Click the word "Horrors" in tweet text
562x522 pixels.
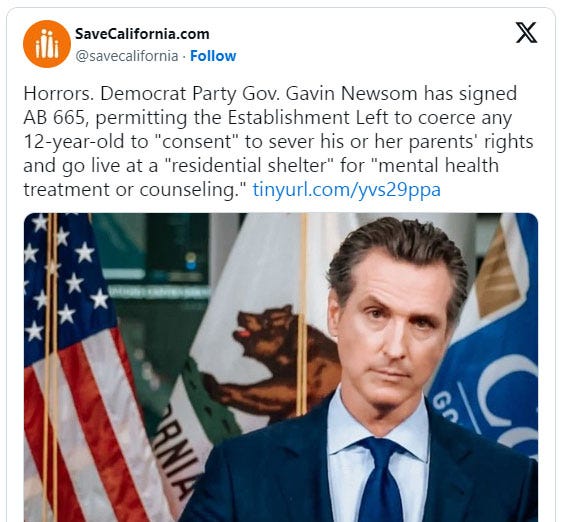click(56, 94)
